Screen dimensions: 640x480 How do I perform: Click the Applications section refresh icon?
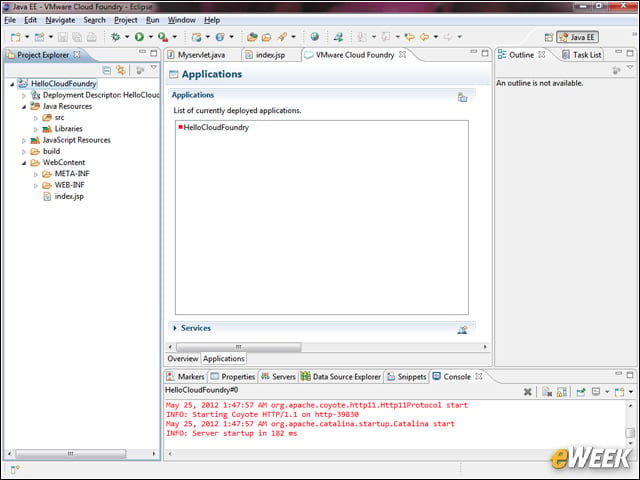pos(462,97)
